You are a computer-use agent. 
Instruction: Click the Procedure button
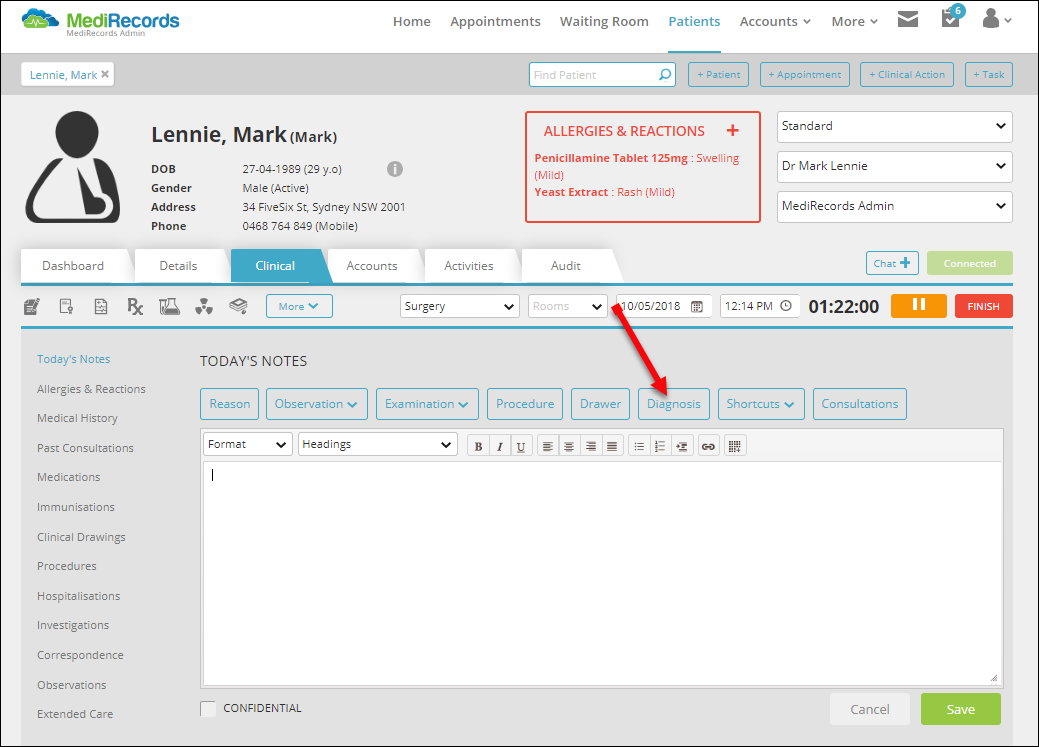click(525, 404)
